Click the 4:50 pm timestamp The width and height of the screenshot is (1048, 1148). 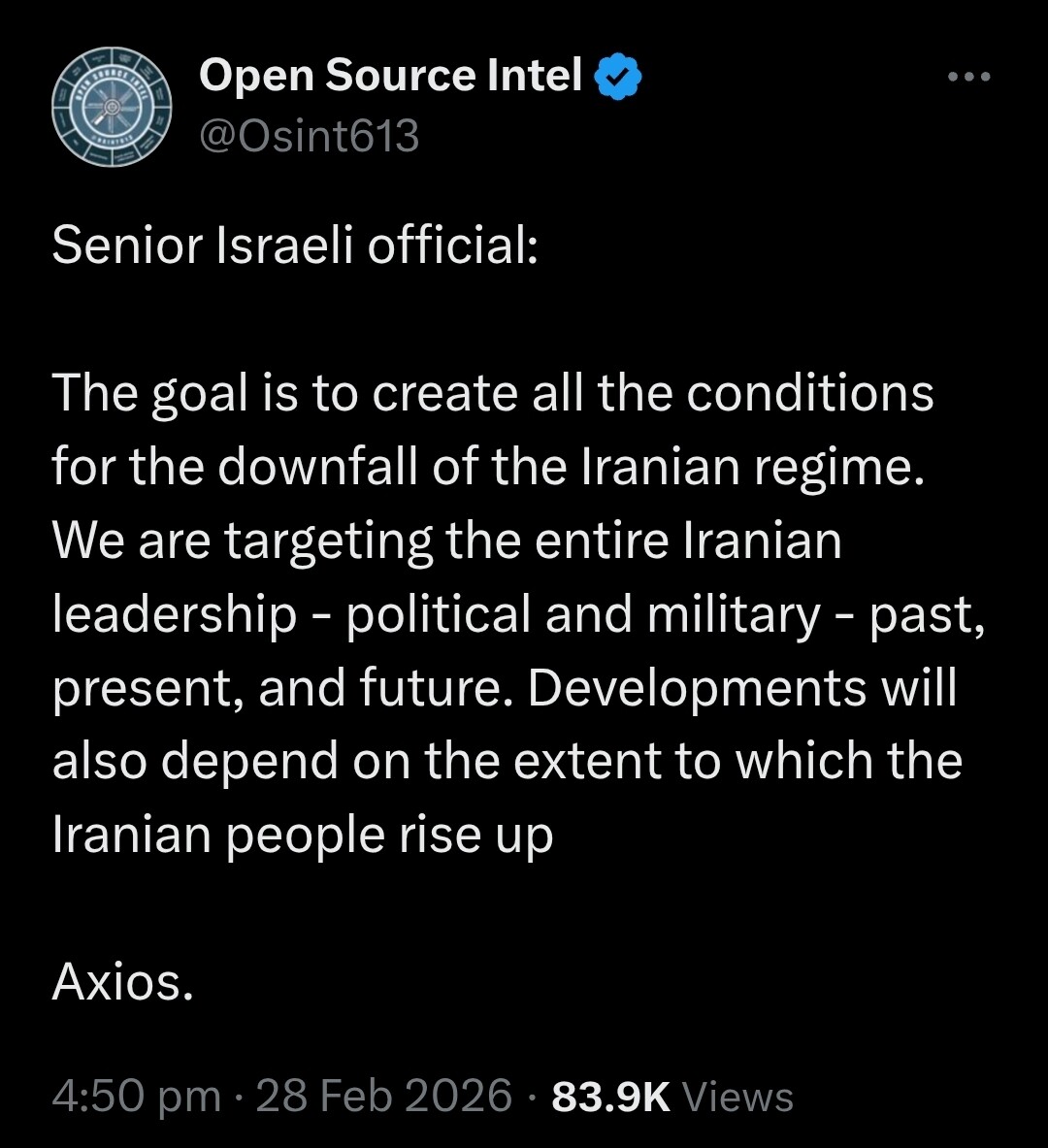[x=137, y=1098]
